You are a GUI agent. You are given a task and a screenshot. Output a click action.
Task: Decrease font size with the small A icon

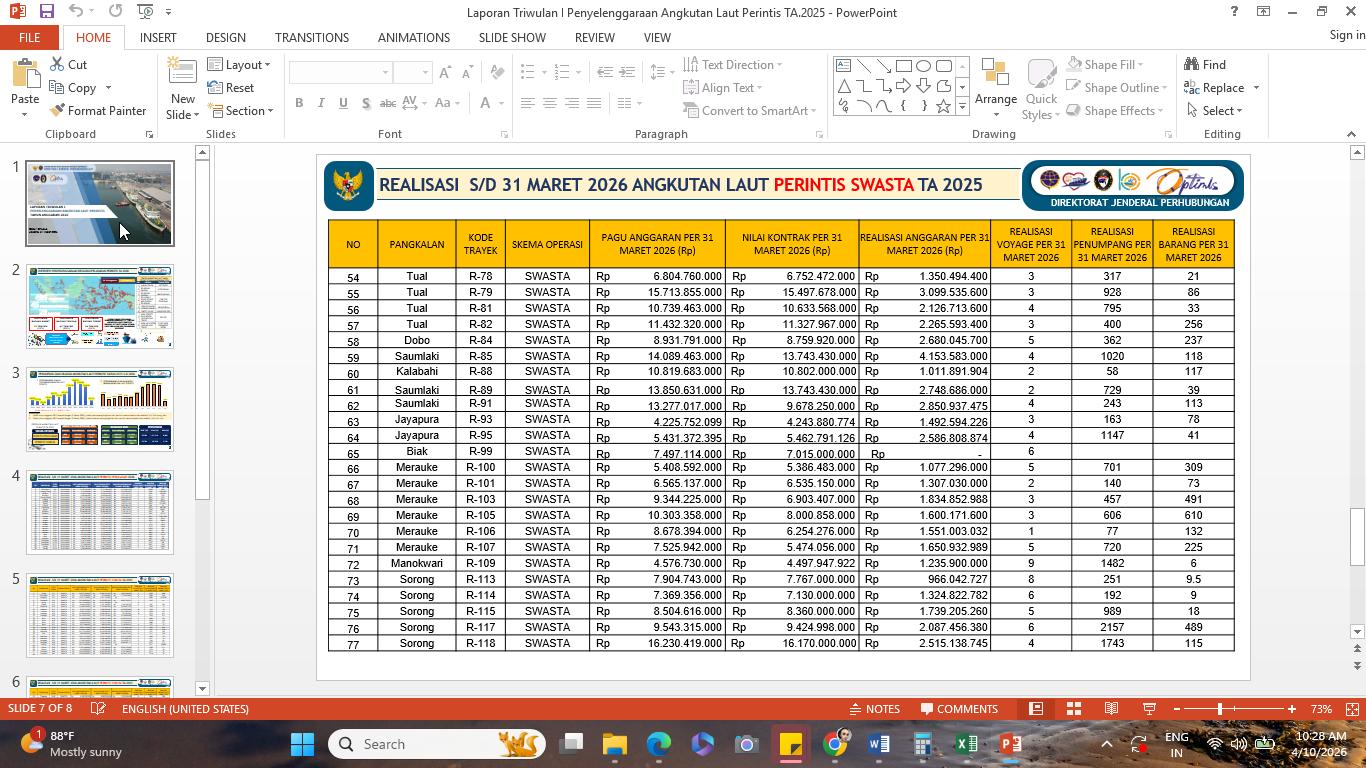(468, 73)
